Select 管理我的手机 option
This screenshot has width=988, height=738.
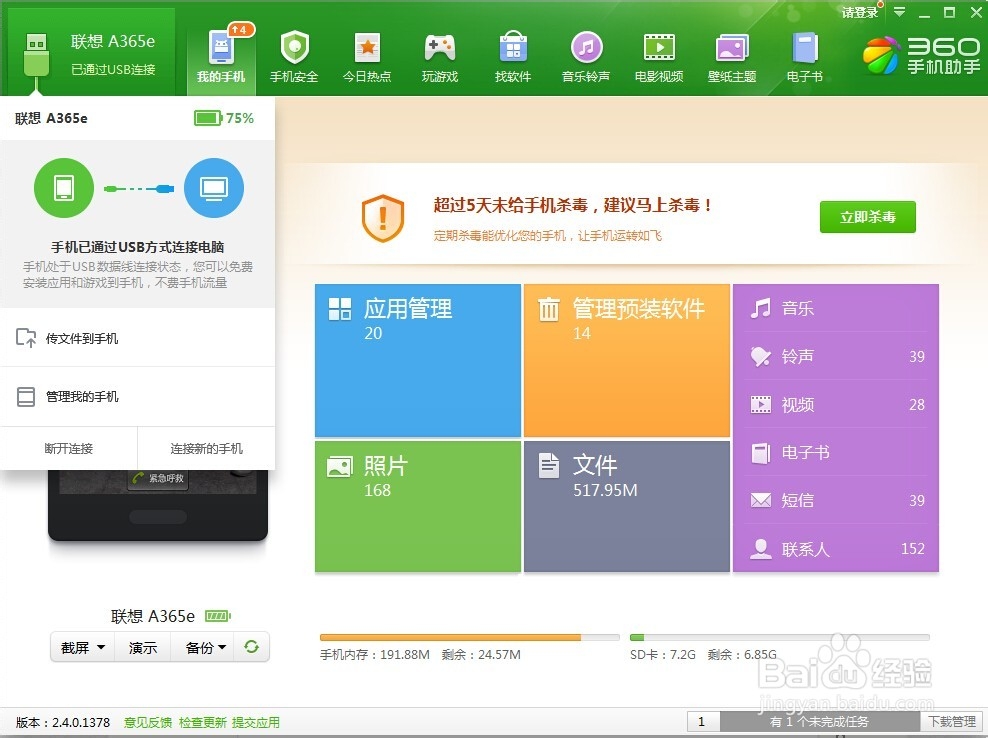pyautogui.click(x=137, y=396)
